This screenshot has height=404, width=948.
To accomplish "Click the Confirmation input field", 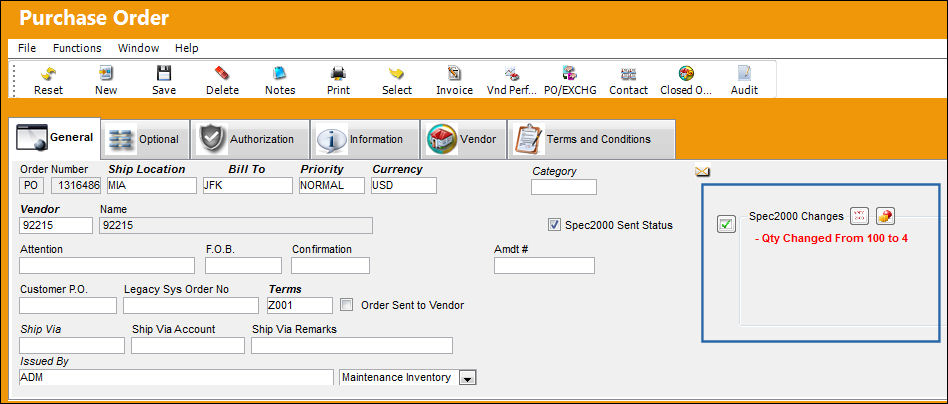I will [x=330, y=266].
